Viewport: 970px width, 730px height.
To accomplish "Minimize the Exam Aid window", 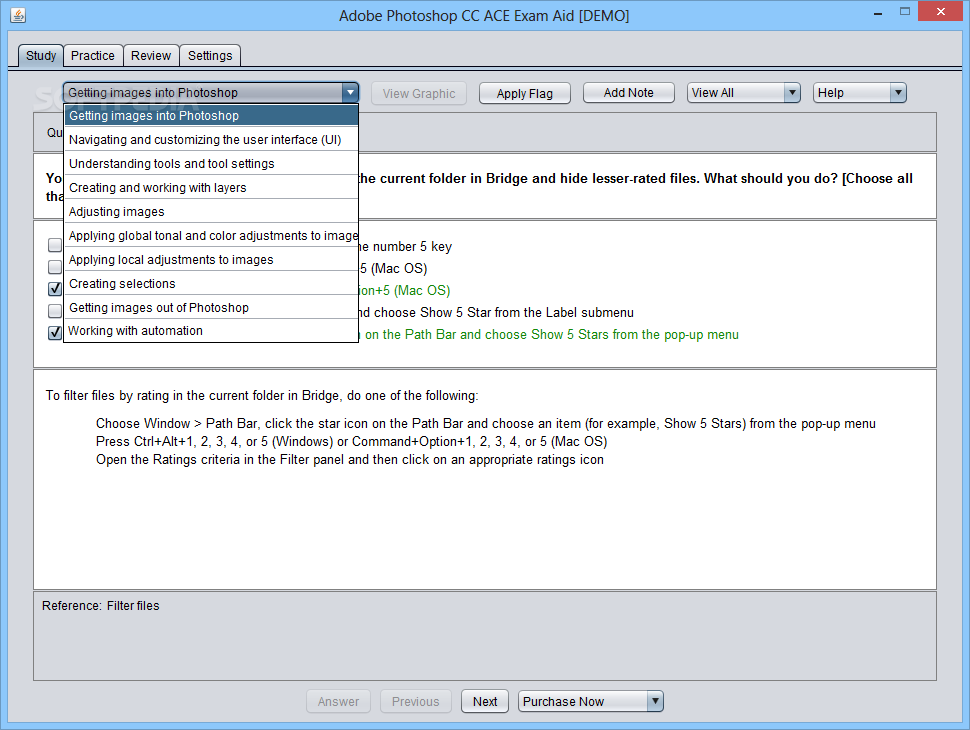I will [x=877, y=12].
